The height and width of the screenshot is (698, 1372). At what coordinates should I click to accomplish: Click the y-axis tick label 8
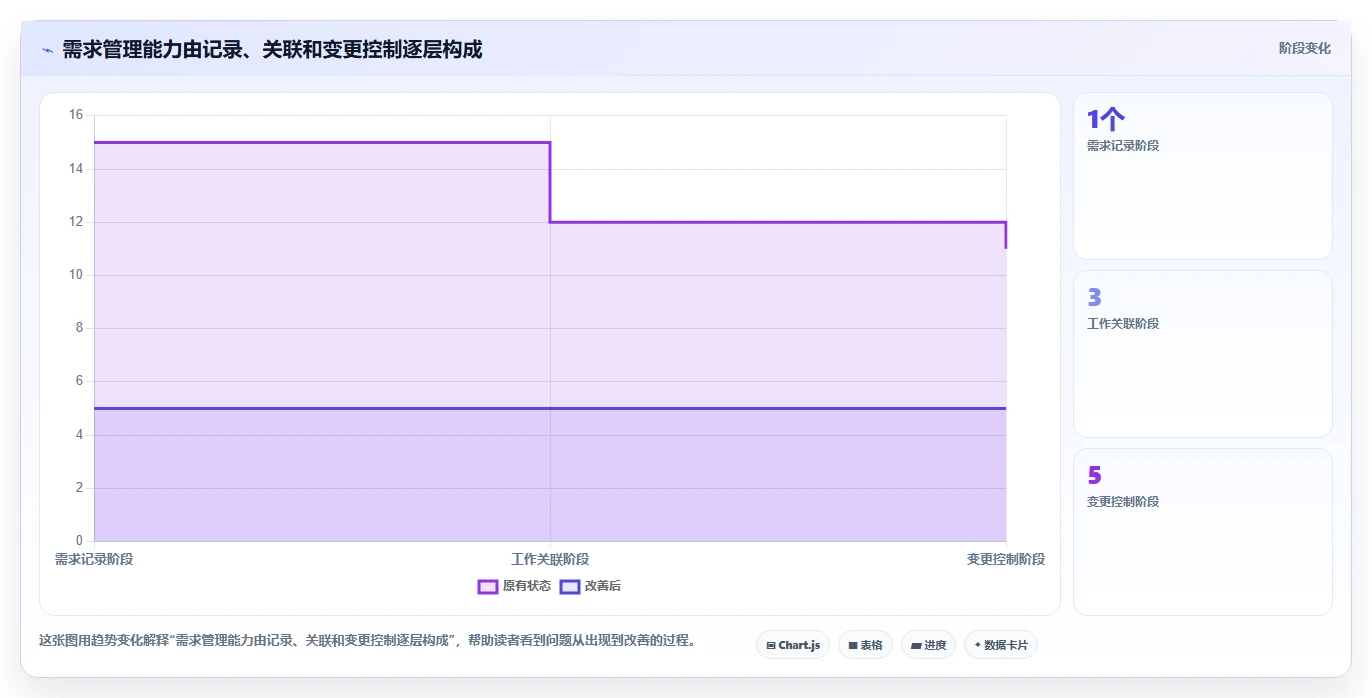[x=80, y=328]
